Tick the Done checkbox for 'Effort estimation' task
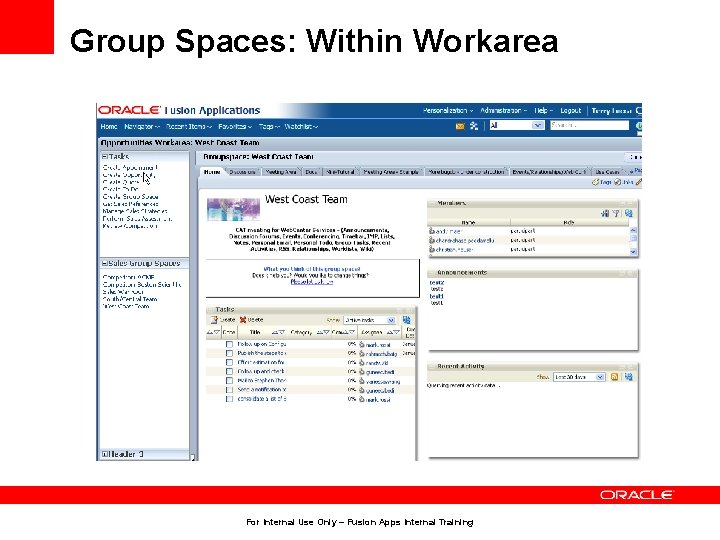The image size is (720, 540). (x=229, y=362)
